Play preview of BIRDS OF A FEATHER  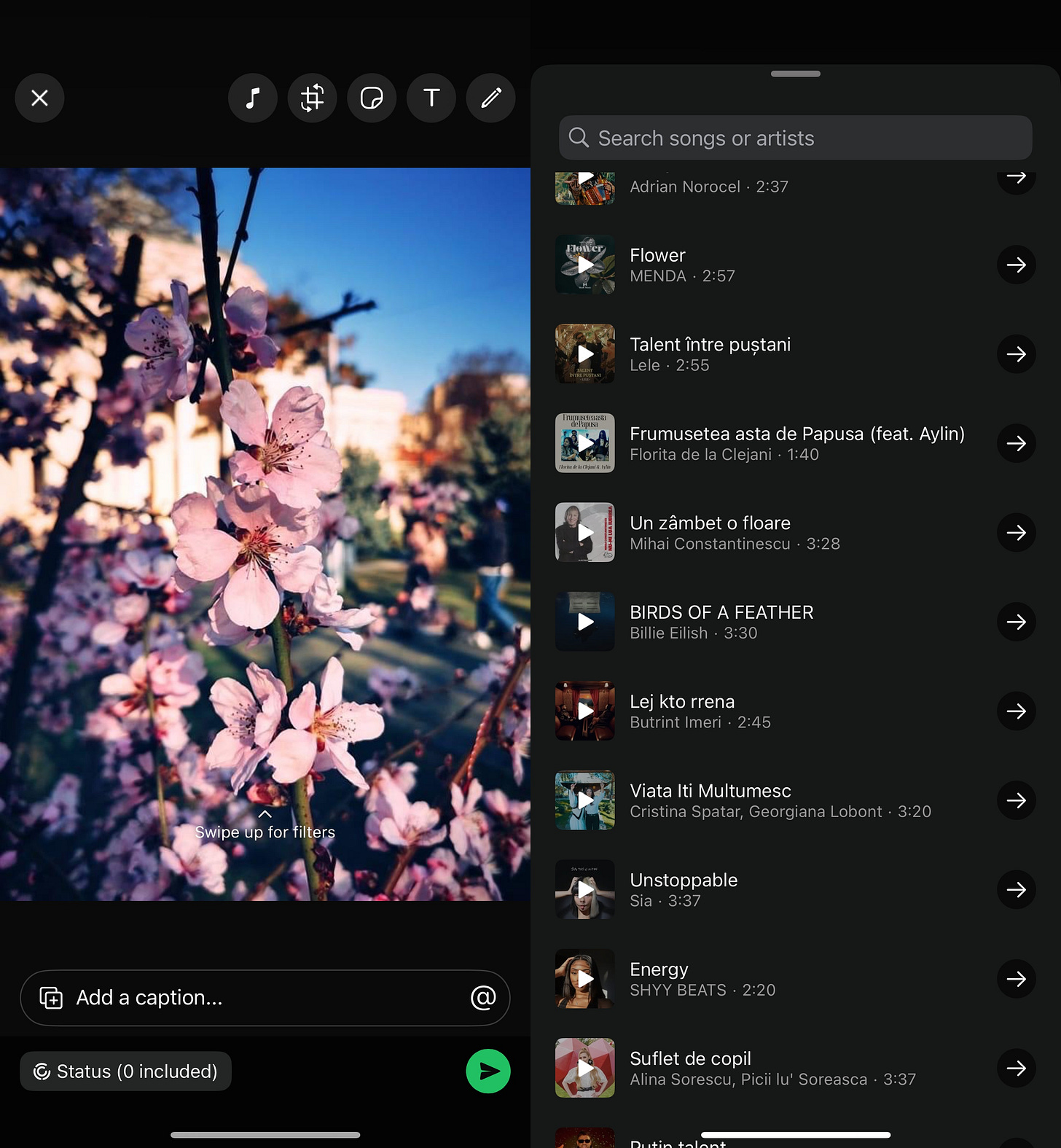click(585, 622)
